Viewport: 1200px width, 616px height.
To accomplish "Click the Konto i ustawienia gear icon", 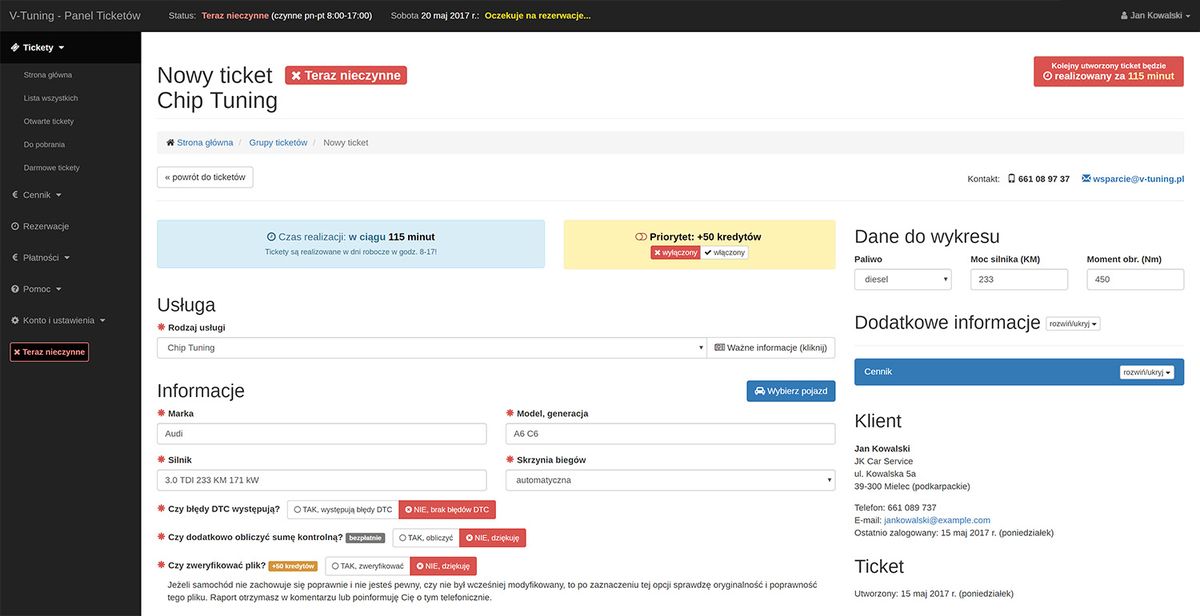I will (x=14, y=320).
